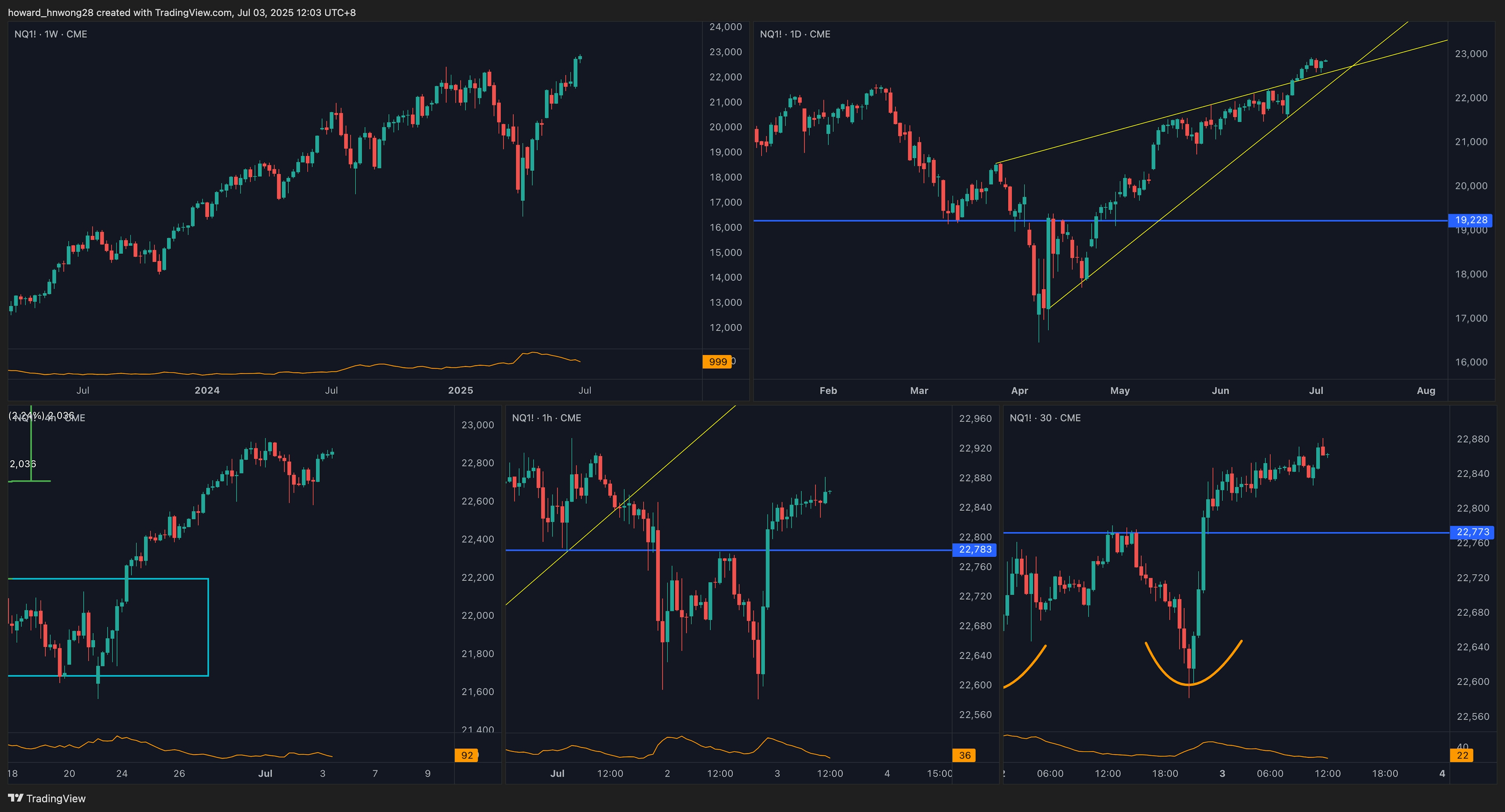Click the 2024 label on weekly time axis
The height and width of the screenshot is (812, 1505).
(x=207, y=391)
